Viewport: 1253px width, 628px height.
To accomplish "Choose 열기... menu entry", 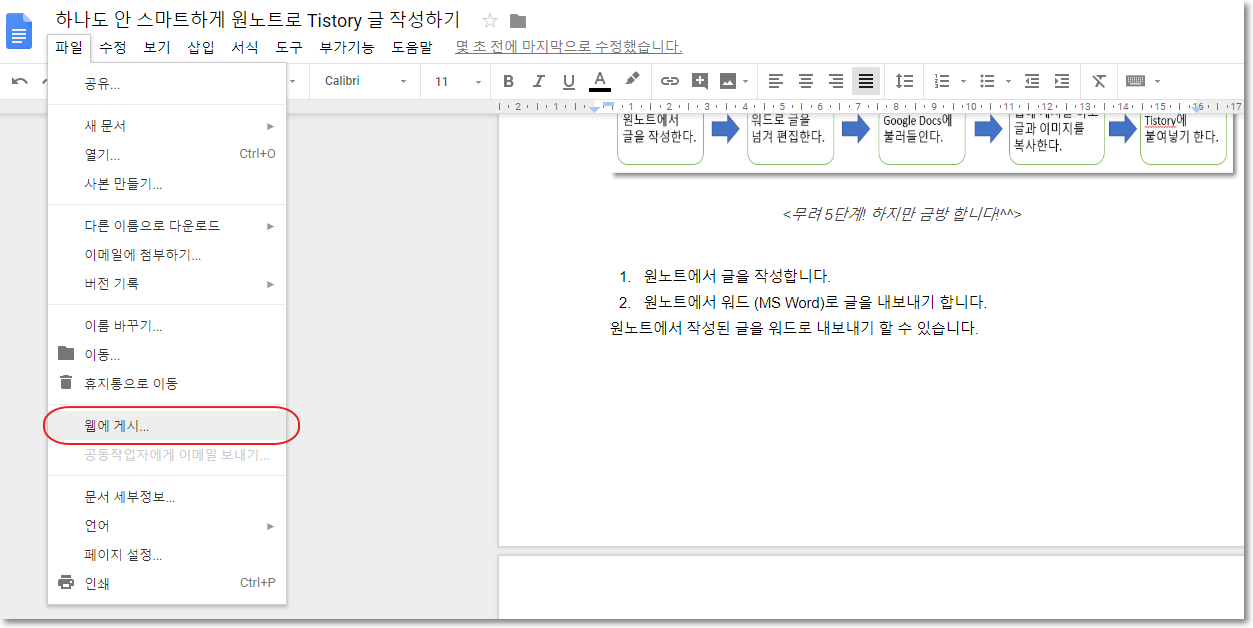I will click(x=167, y=155).
